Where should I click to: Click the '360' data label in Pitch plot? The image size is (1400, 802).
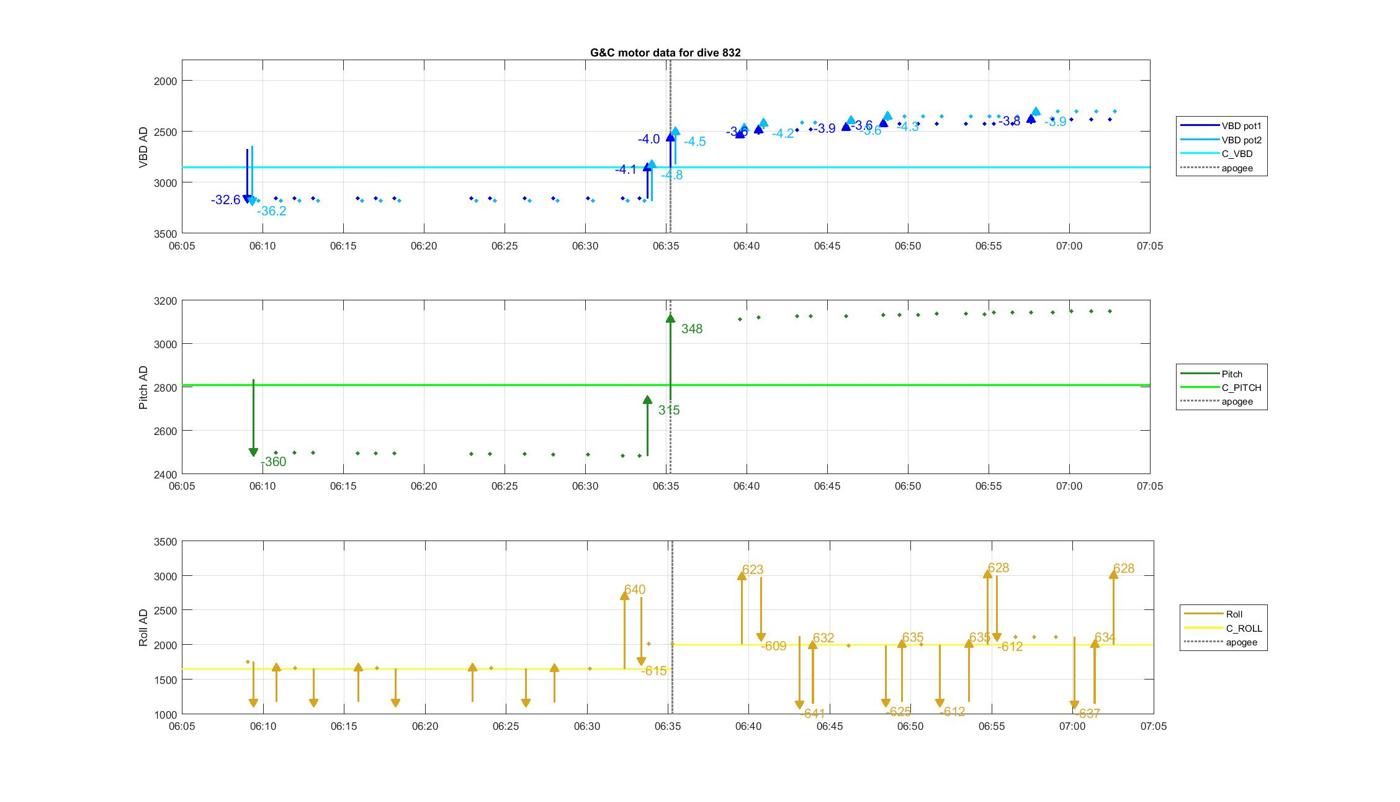click(273, 462)
